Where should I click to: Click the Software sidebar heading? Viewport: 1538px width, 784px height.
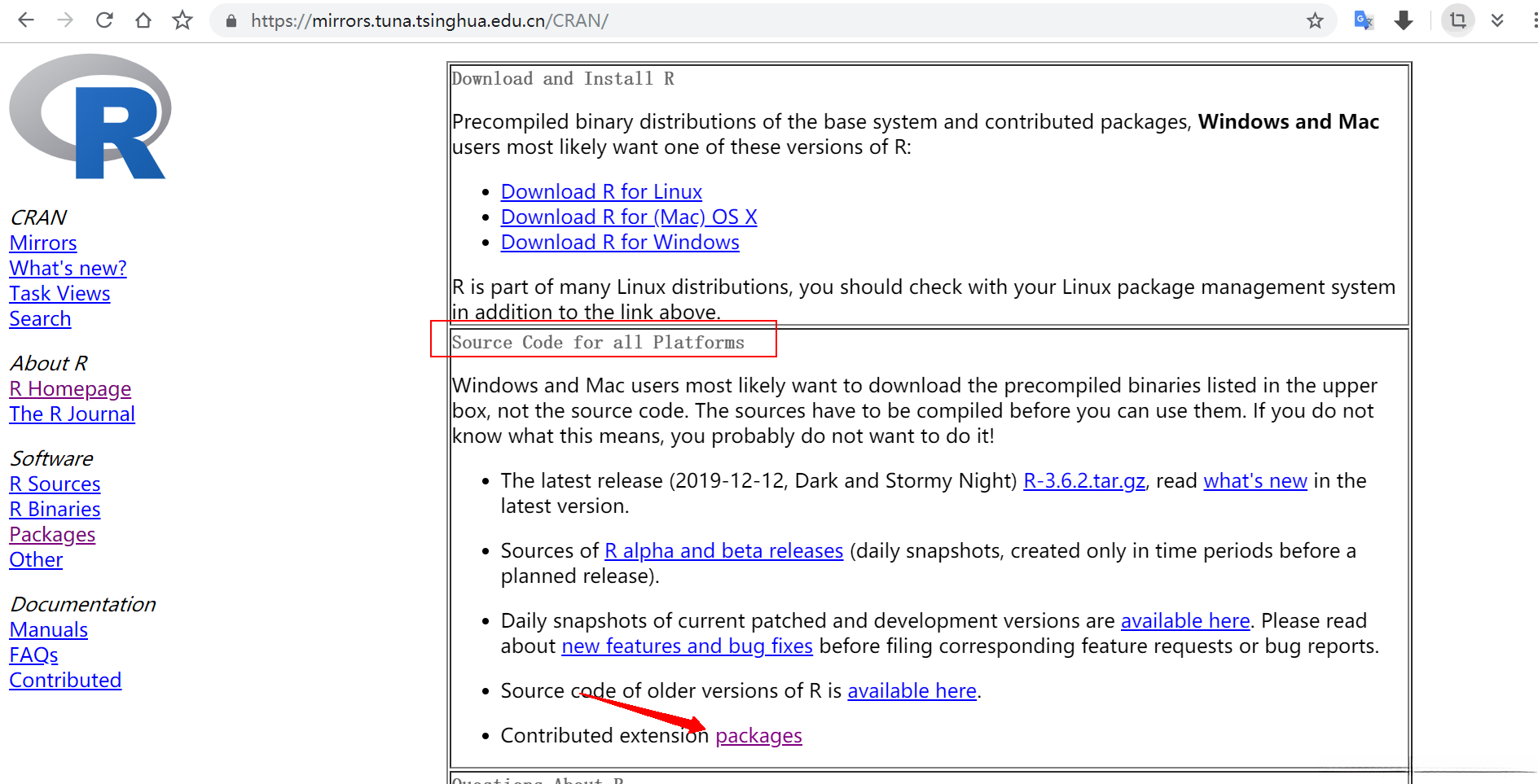point(51,458)
